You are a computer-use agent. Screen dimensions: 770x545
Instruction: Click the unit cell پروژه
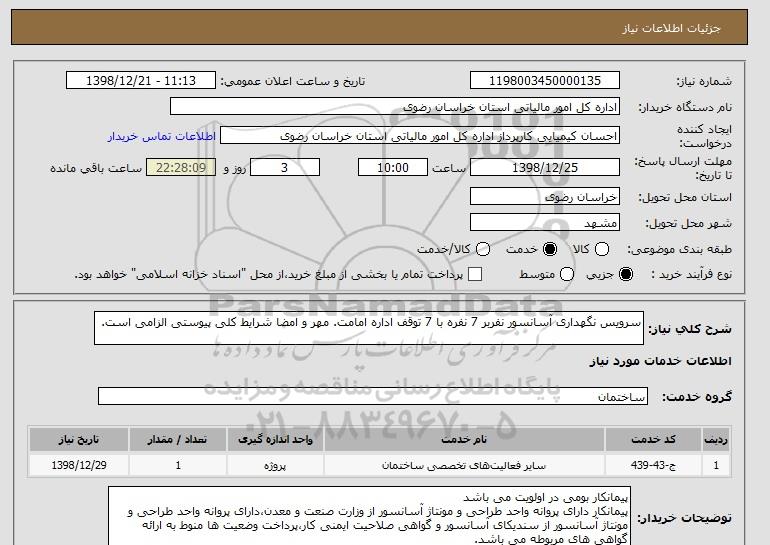click(275, 465)
